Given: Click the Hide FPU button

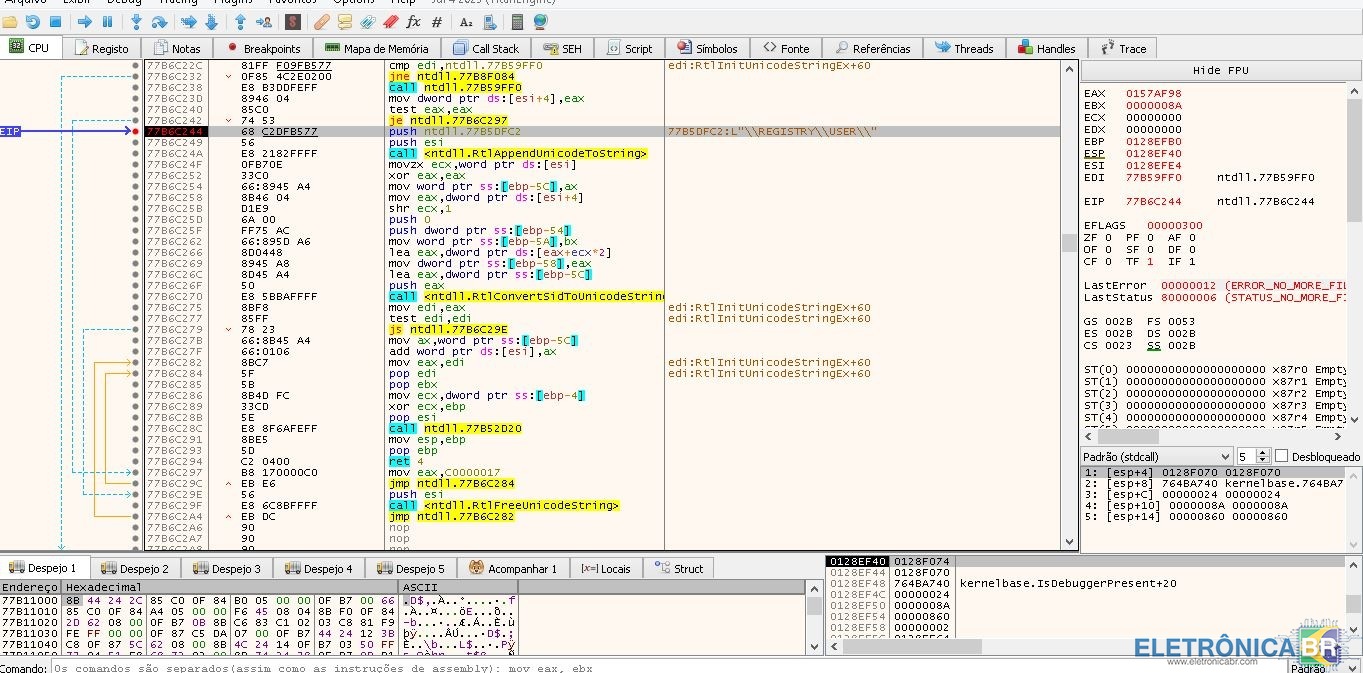Looking at the screenshot, I should click(1220, 71).
